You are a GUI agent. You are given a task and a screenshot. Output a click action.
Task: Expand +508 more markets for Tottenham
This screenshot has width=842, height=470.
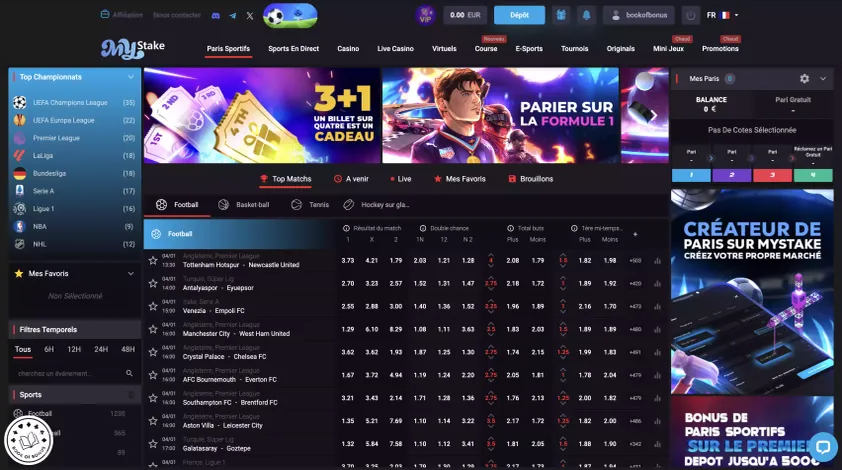635,261
